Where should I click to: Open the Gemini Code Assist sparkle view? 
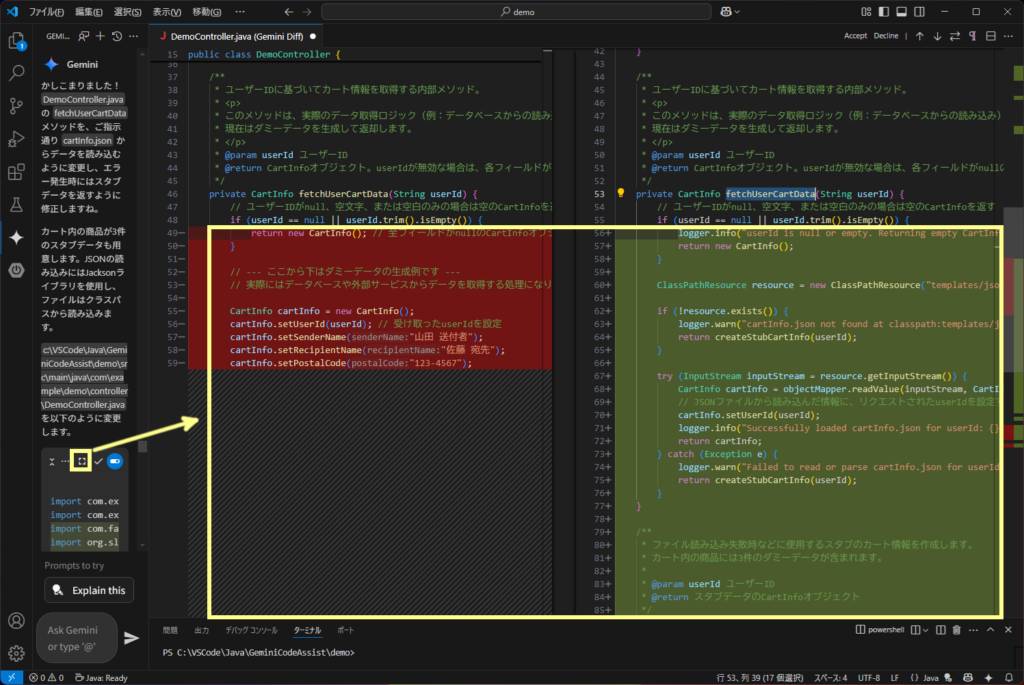(x=16, y=237)
